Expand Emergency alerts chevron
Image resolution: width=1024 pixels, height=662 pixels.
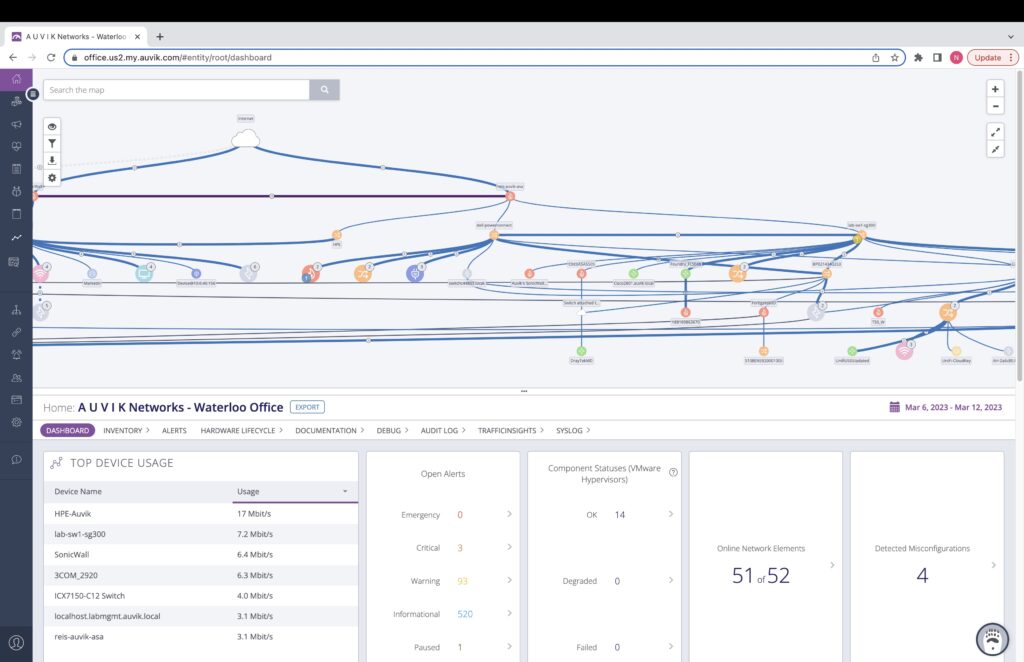[509, 514]
